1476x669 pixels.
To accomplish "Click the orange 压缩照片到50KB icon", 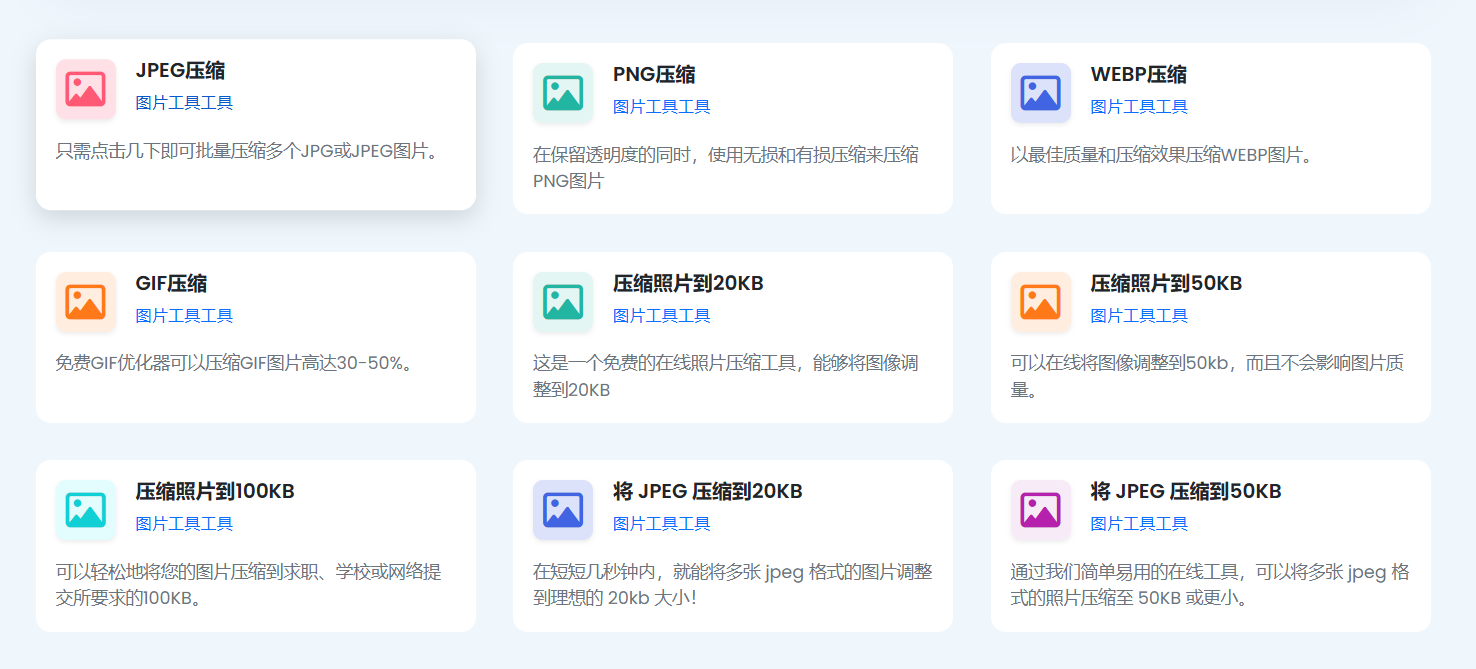I will click(x=1040, y=301).
